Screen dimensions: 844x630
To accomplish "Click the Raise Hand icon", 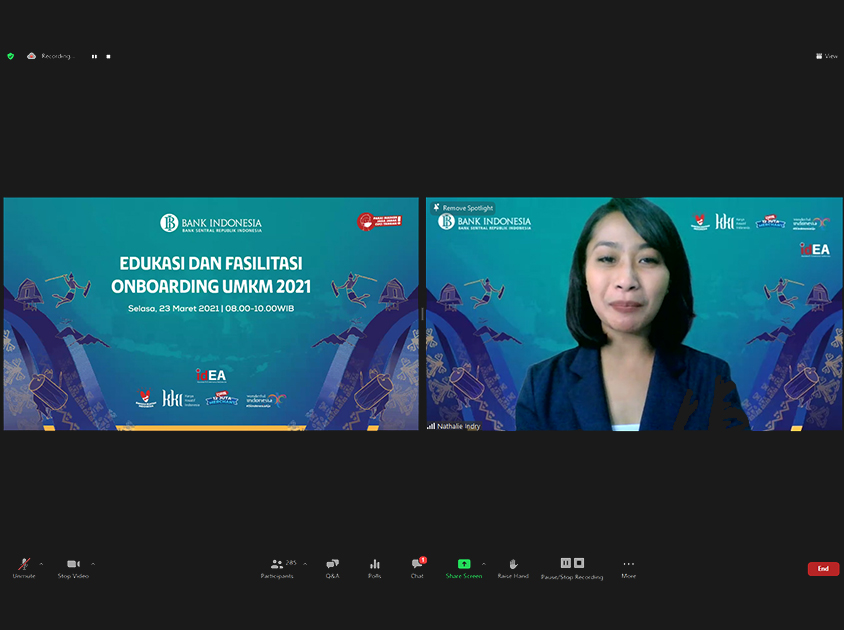I will pos(513,564).
